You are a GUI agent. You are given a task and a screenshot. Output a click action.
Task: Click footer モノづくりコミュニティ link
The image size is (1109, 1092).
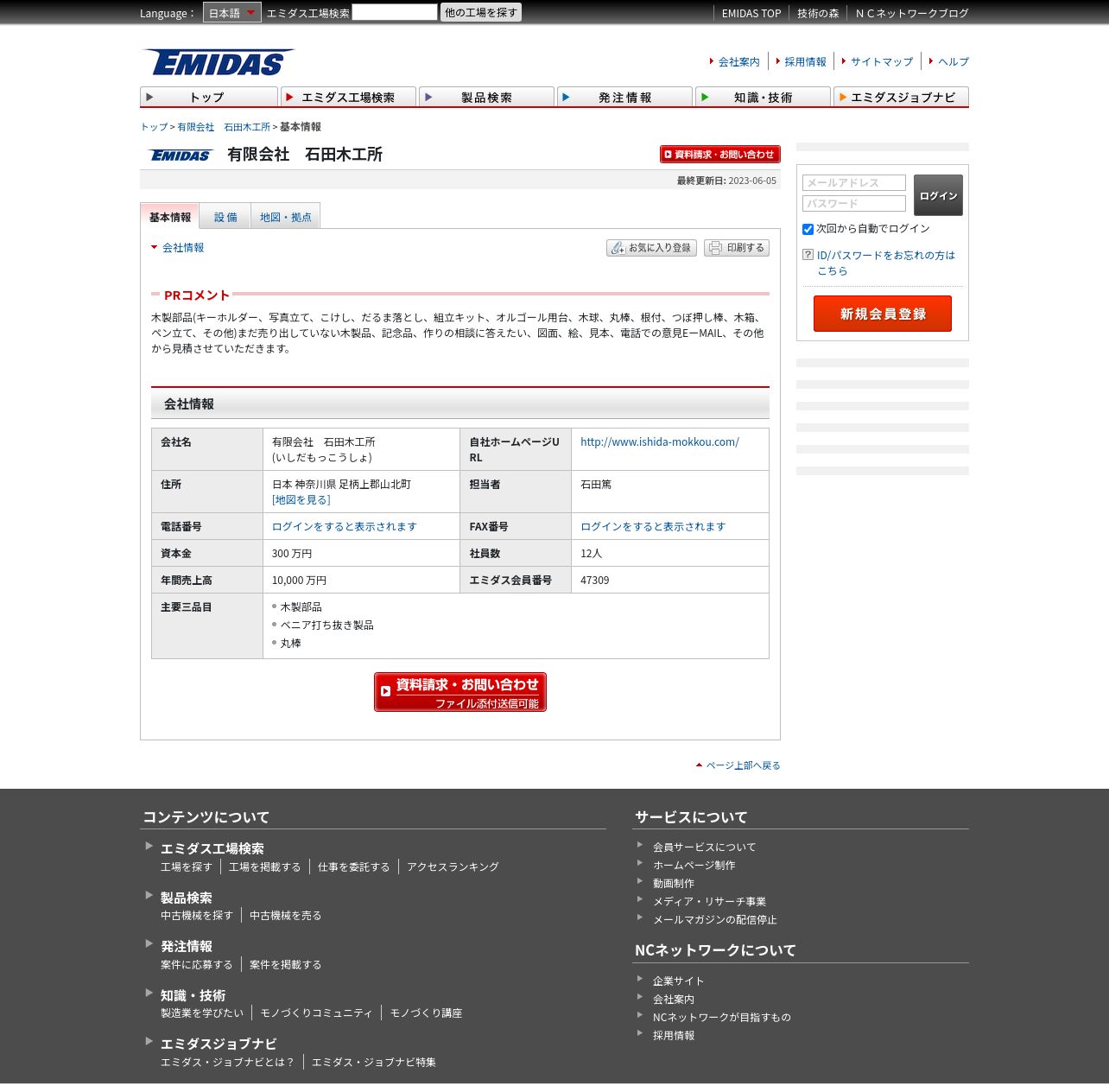(317, 1013)
